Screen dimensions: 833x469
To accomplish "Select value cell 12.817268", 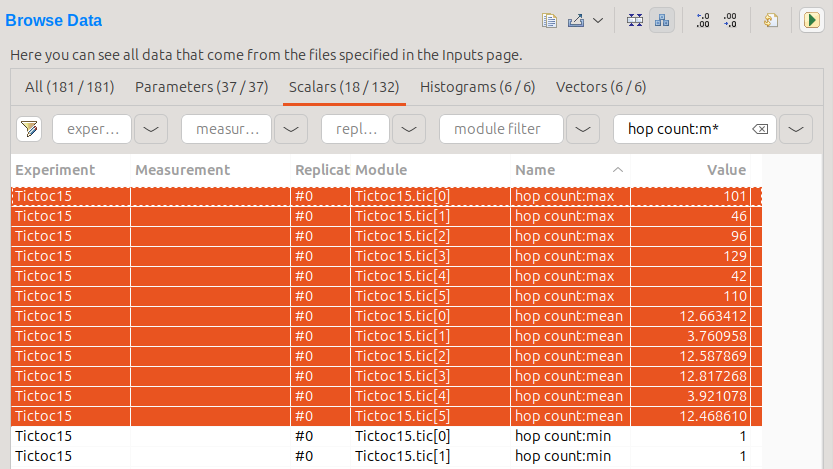I will (x=690, y=376).
